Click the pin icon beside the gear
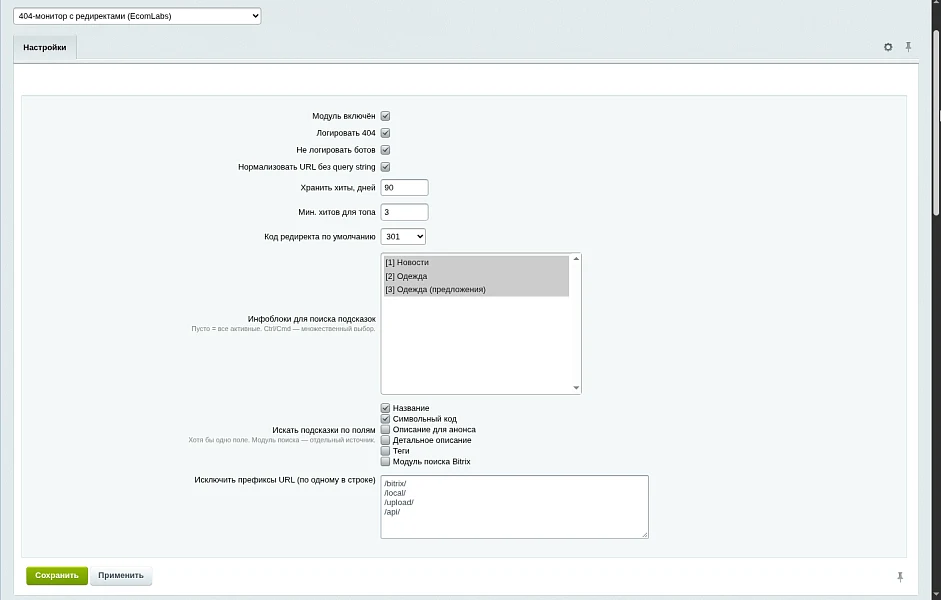The height and width of the screenshot is (600, 941). tap(909, 47)
